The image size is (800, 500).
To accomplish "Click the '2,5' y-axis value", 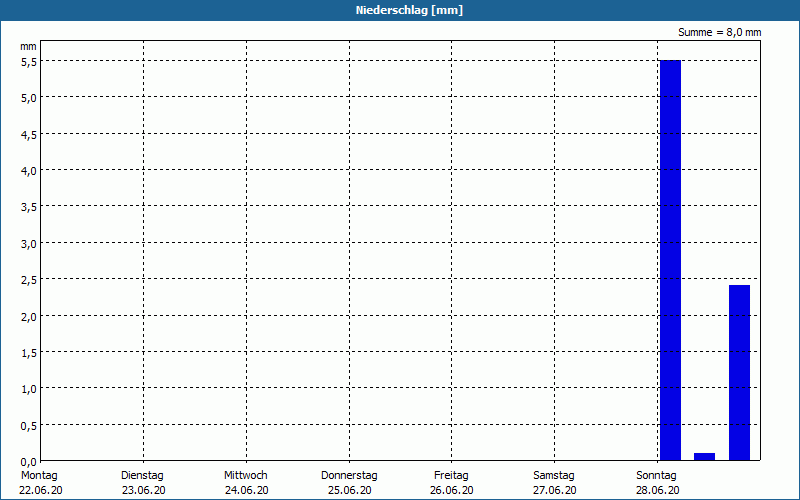I will pos(29,280).
